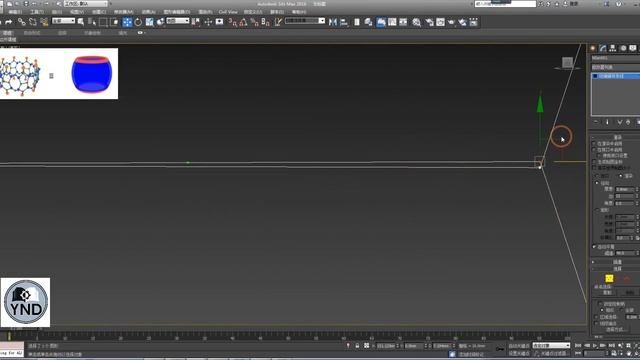Toggle the Window/Crossing selection icon
Screen dimensions: 640x360
115,22
